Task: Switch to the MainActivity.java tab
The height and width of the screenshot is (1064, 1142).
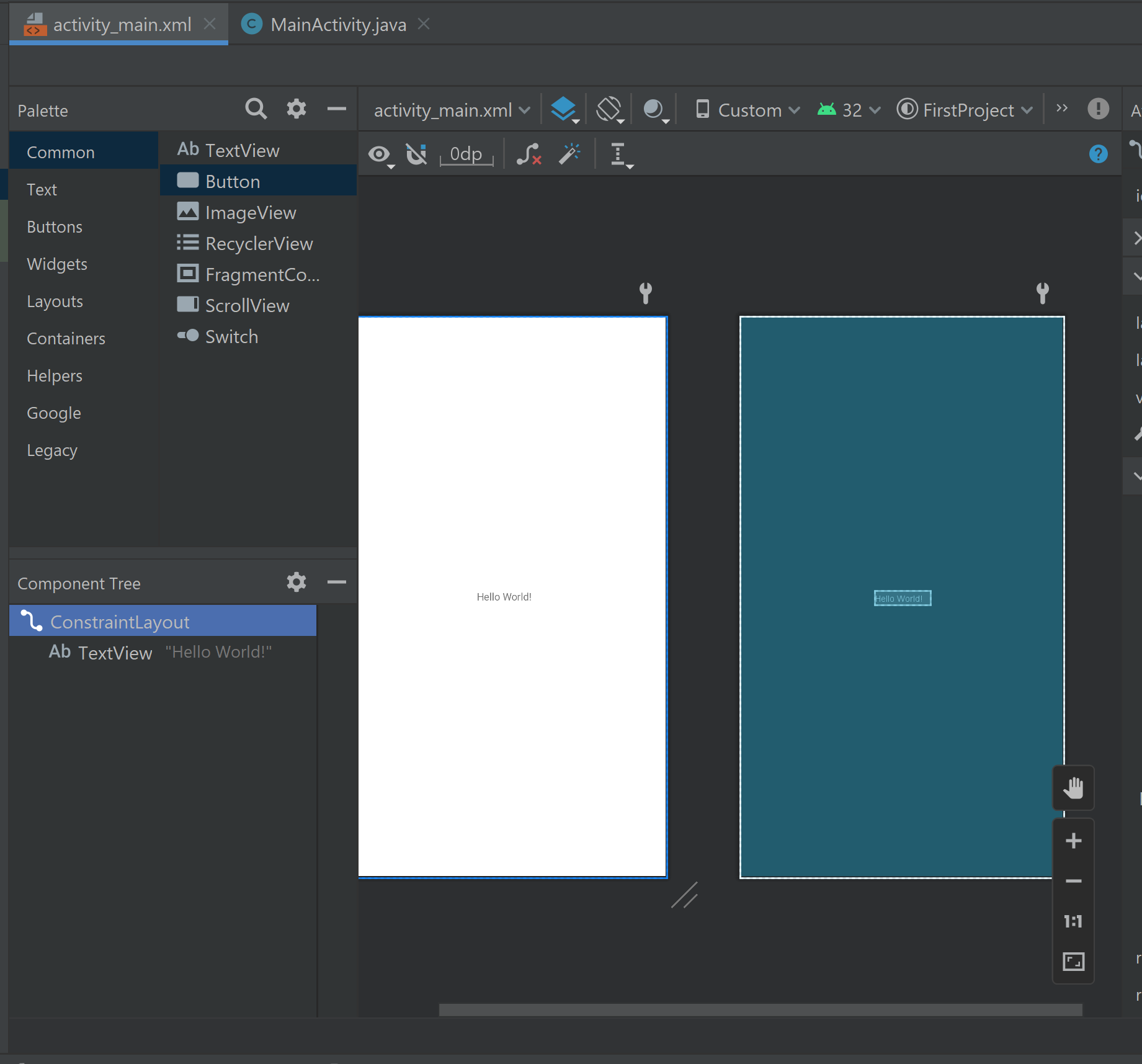Action: (338, 25)
